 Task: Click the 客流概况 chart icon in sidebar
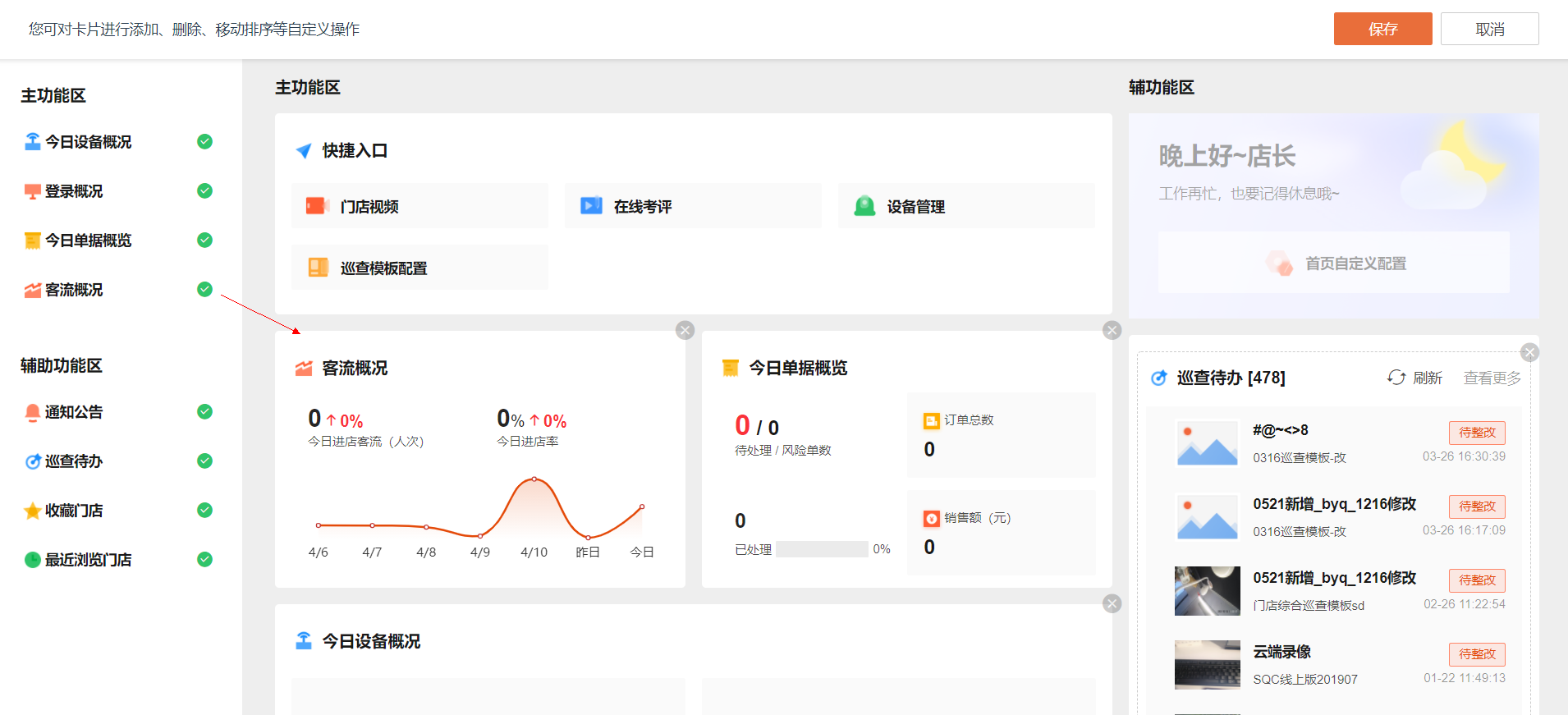[33, 290]
